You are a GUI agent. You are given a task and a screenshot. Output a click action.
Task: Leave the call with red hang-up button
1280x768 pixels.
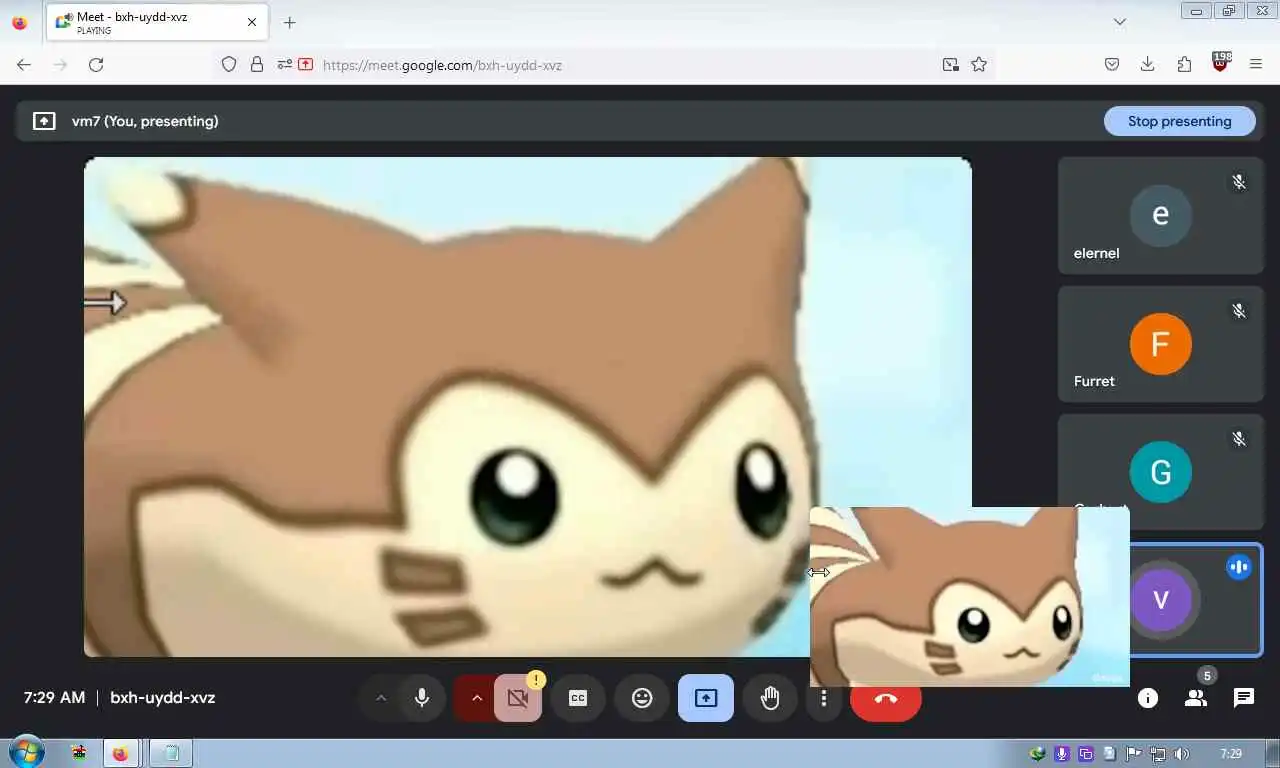point(886,698)
